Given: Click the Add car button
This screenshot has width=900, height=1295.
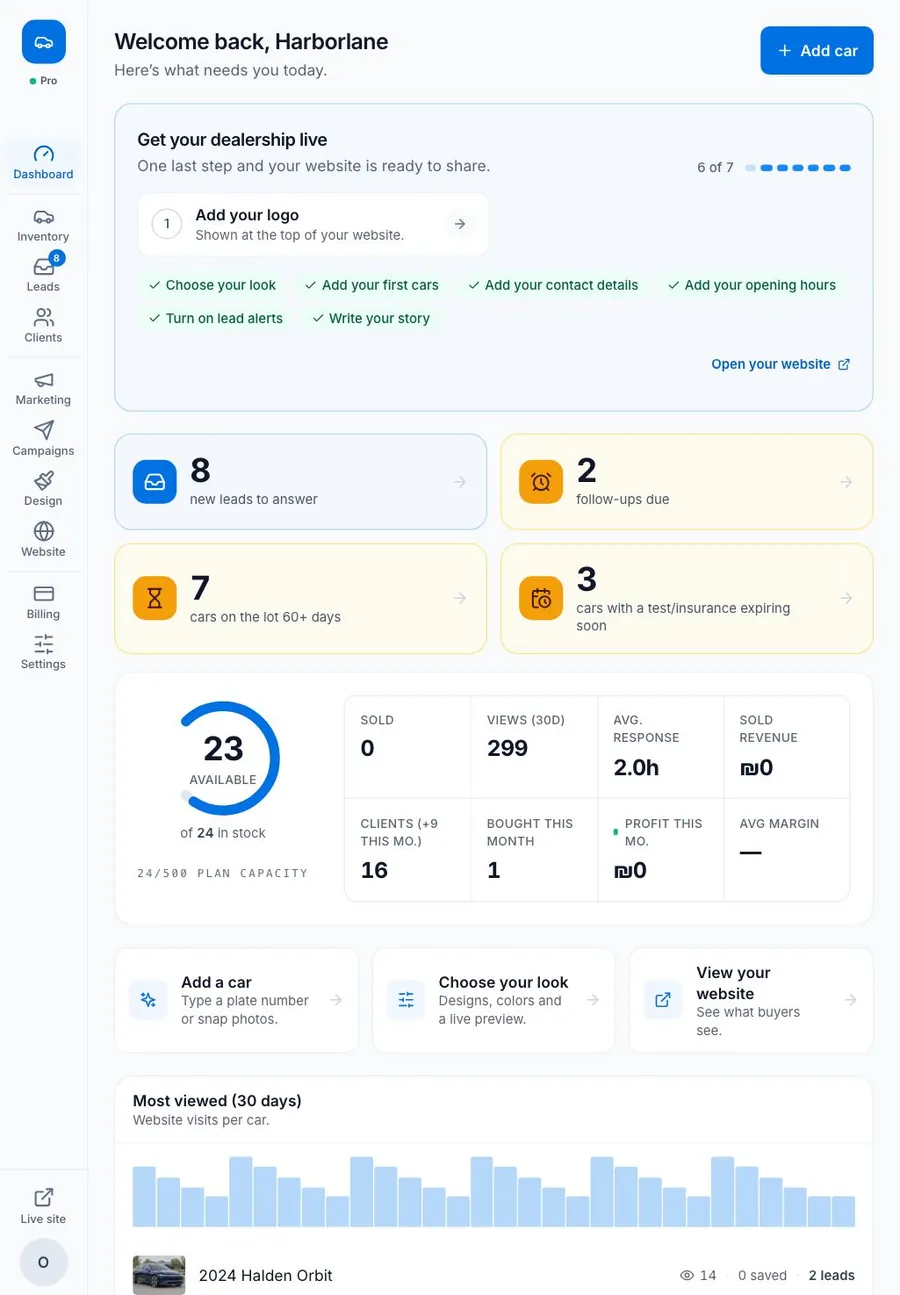Looking at the screenshot, I should [x=817, y=50].
